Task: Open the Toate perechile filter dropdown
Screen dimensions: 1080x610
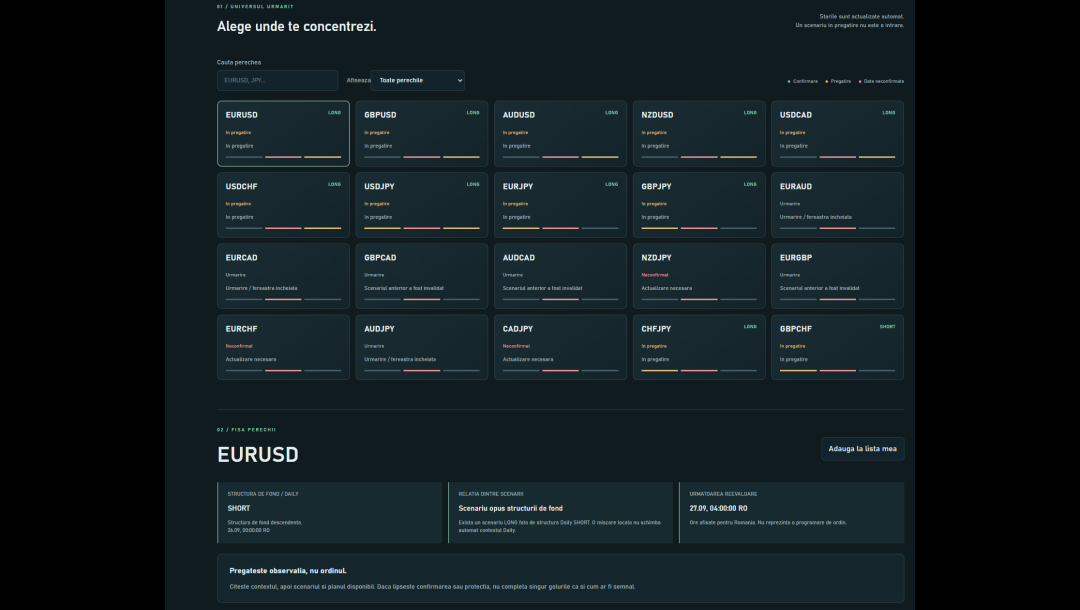Action: click(x=417, y=81)
